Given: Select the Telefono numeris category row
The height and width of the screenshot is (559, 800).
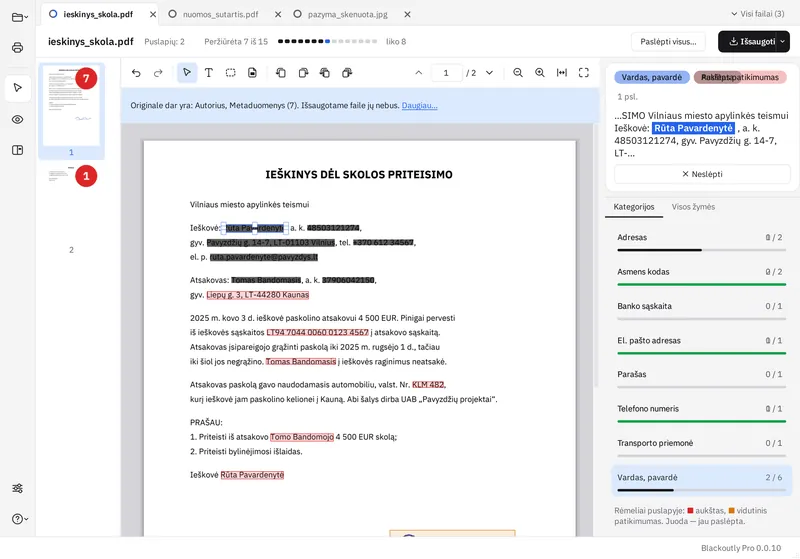Looking at the screenshot, I should coord(702,412).
